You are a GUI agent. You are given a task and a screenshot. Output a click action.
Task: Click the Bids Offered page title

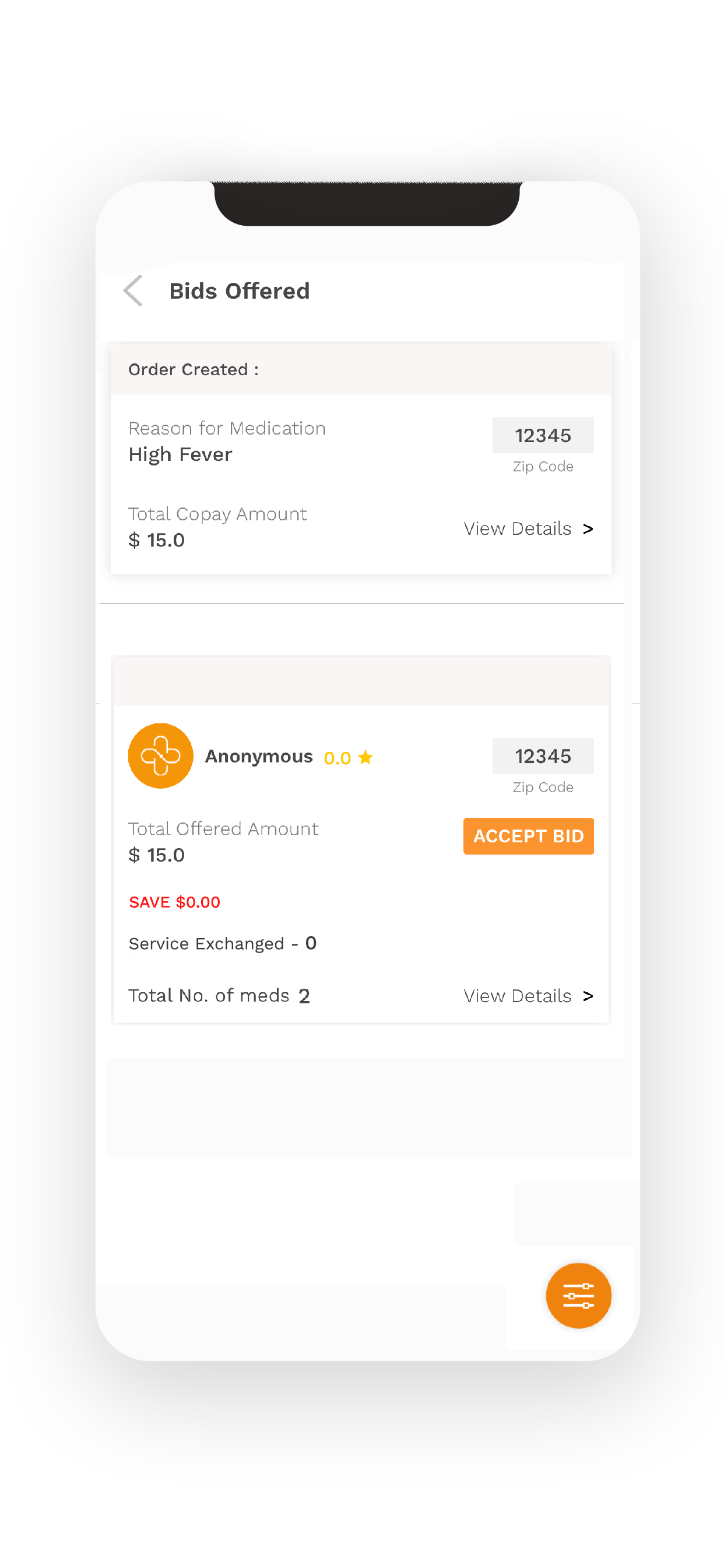point(239,291)
